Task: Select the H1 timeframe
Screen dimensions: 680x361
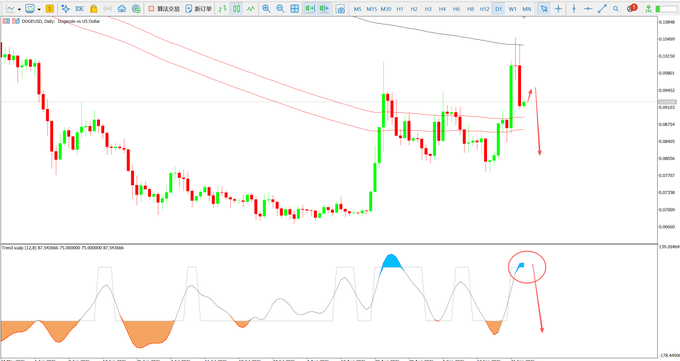Action: [400, 9]
